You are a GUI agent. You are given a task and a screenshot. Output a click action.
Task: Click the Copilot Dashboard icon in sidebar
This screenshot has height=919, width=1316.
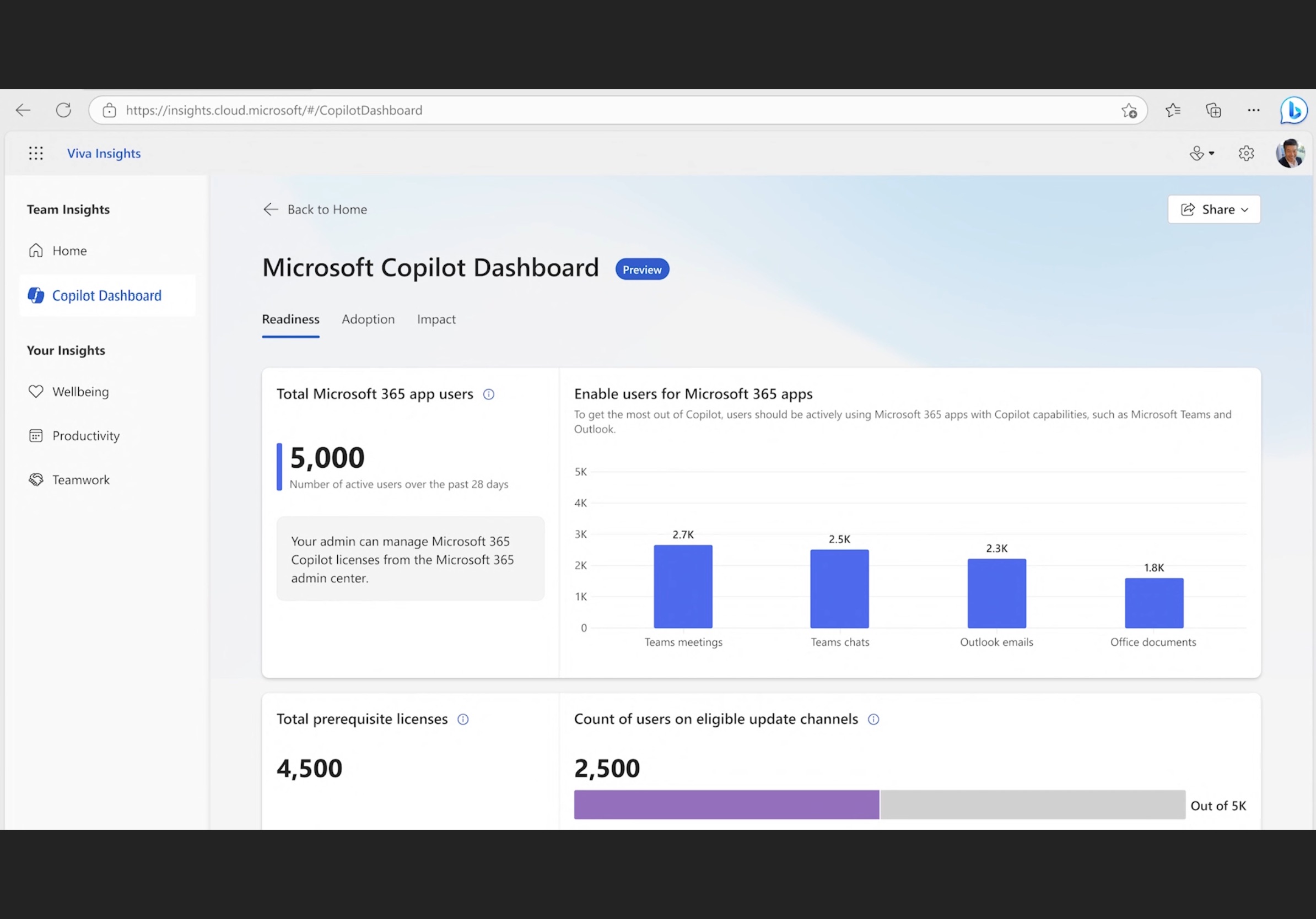pos(36,295)
